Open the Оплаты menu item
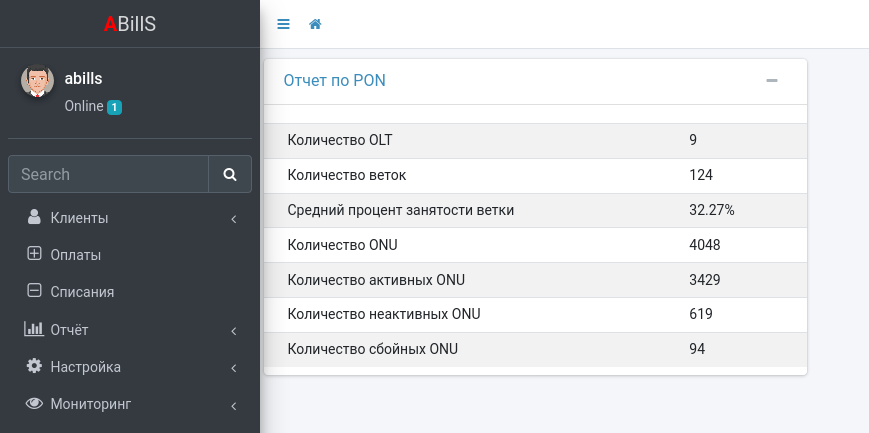The image size is (869, 433). tap(76, 255)
